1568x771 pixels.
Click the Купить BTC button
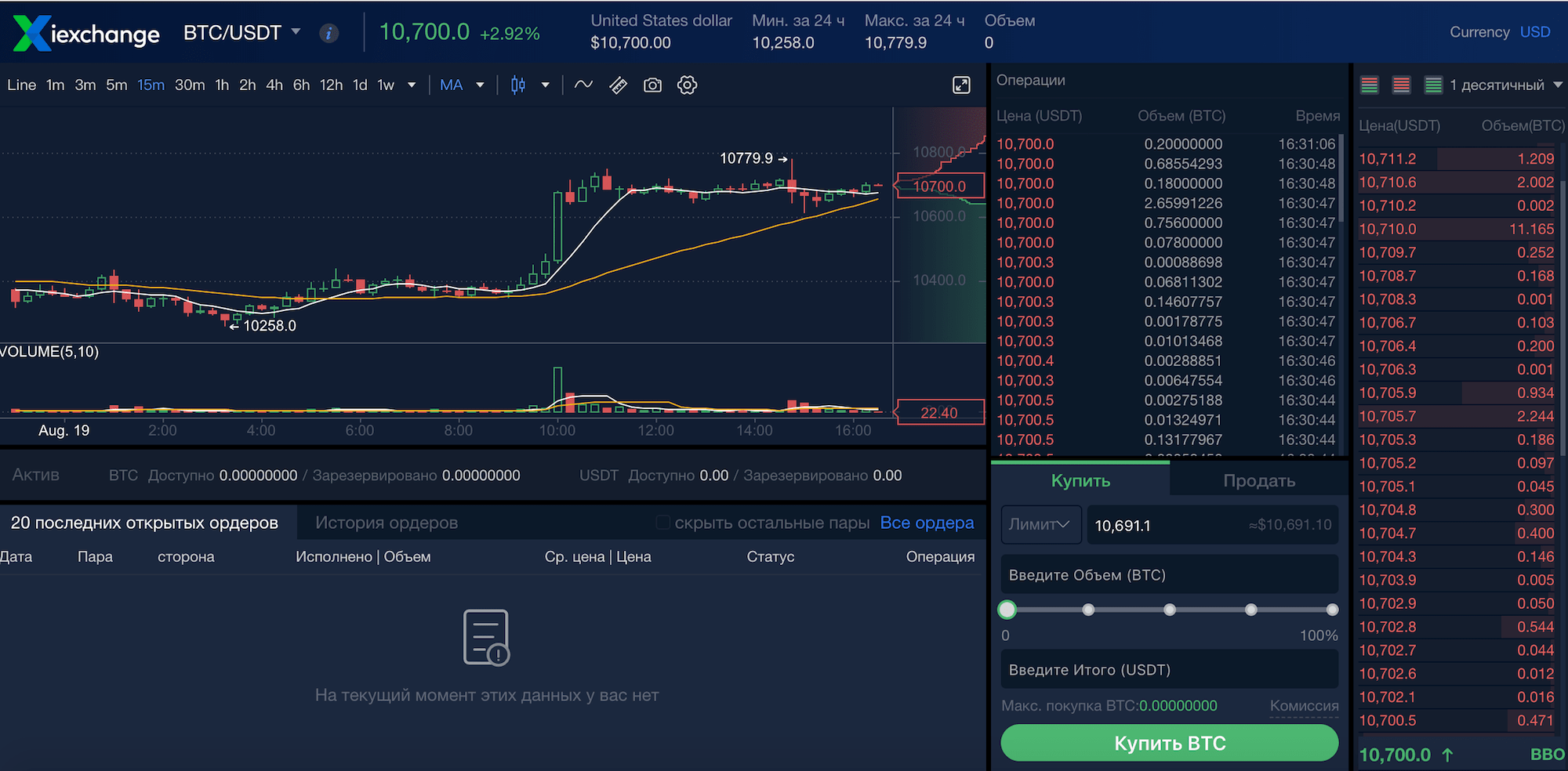pos(1170,743)
